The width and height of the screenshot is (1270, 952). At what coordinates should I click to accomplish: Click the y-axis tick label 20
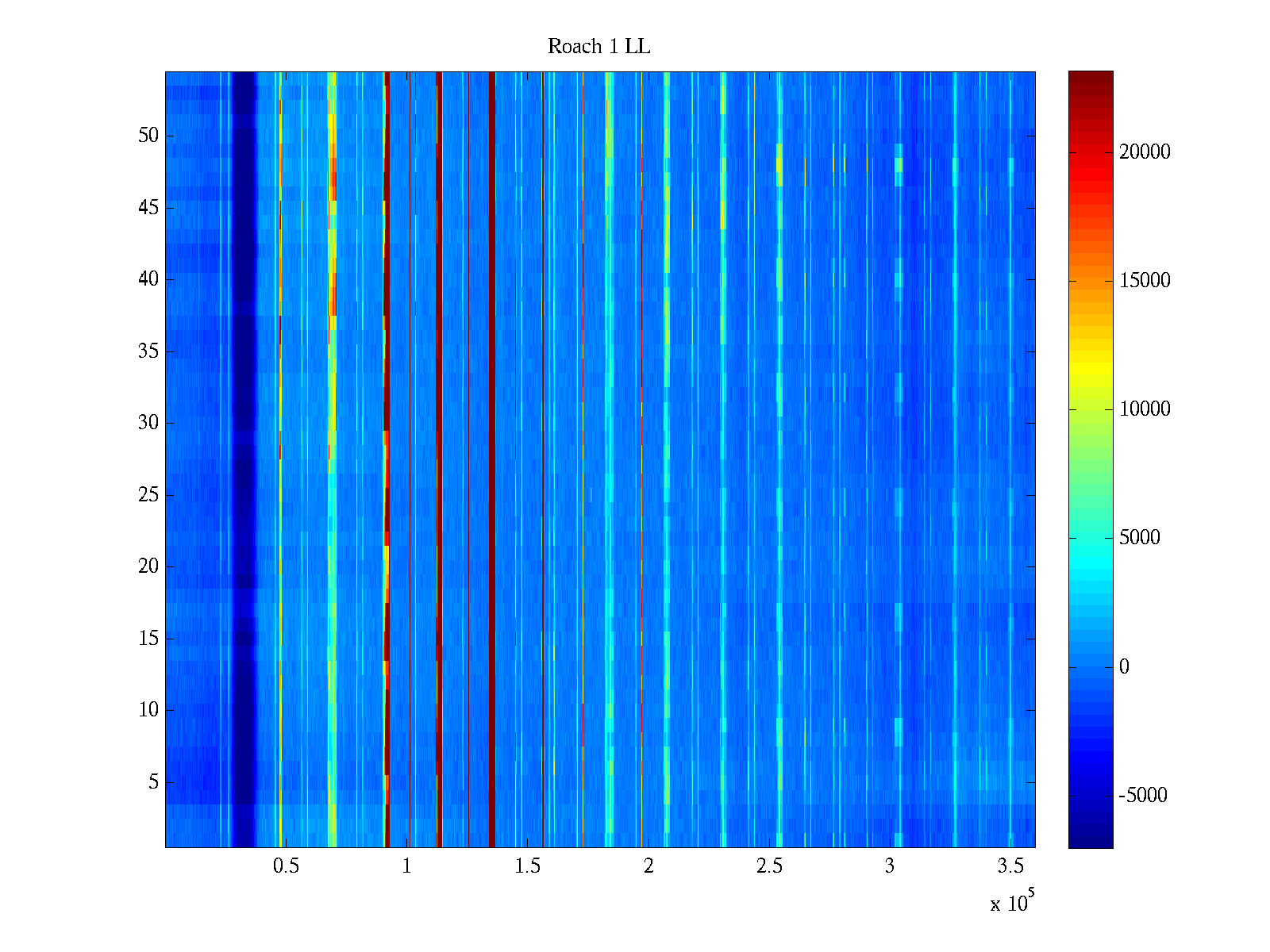(x=148, y=566)
